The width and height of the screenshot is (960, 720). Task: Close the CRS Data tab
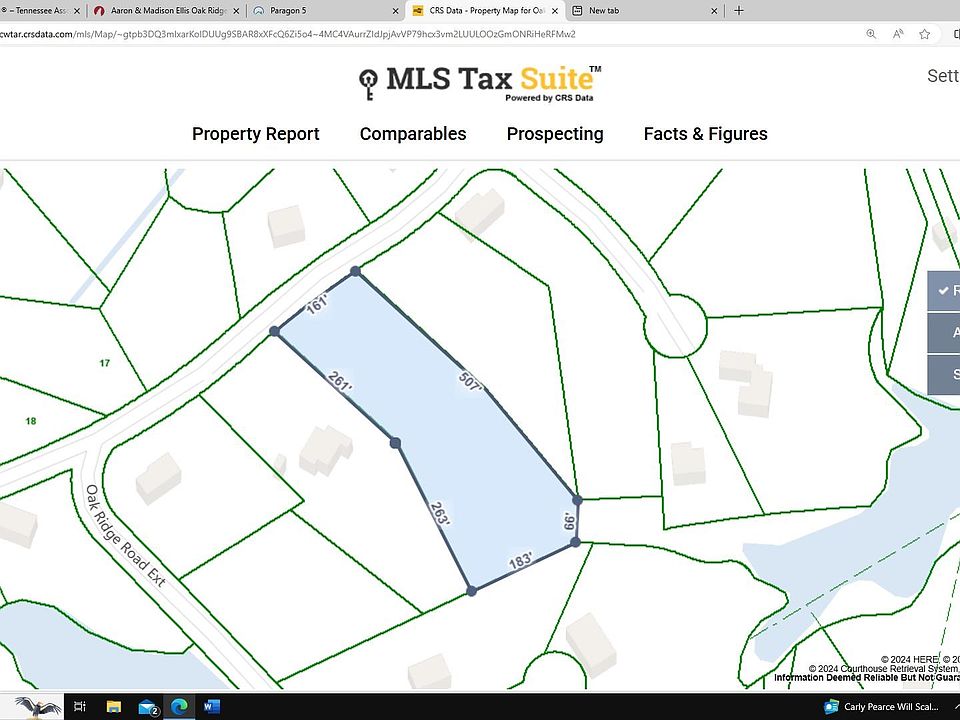[x=555, y=11]
